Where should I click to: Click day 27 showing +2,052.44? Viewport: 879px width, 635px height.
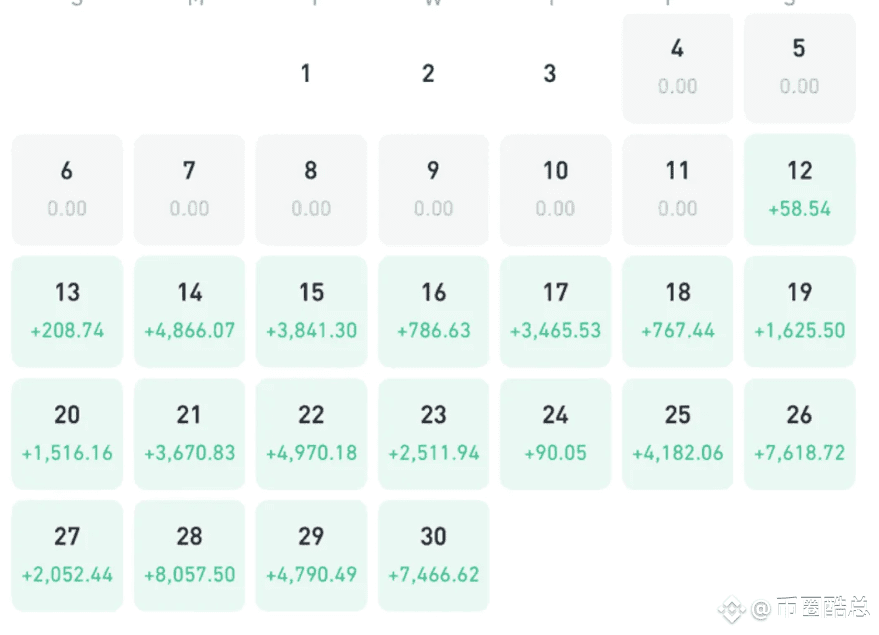pyautogui.click(x=67, y=556)
